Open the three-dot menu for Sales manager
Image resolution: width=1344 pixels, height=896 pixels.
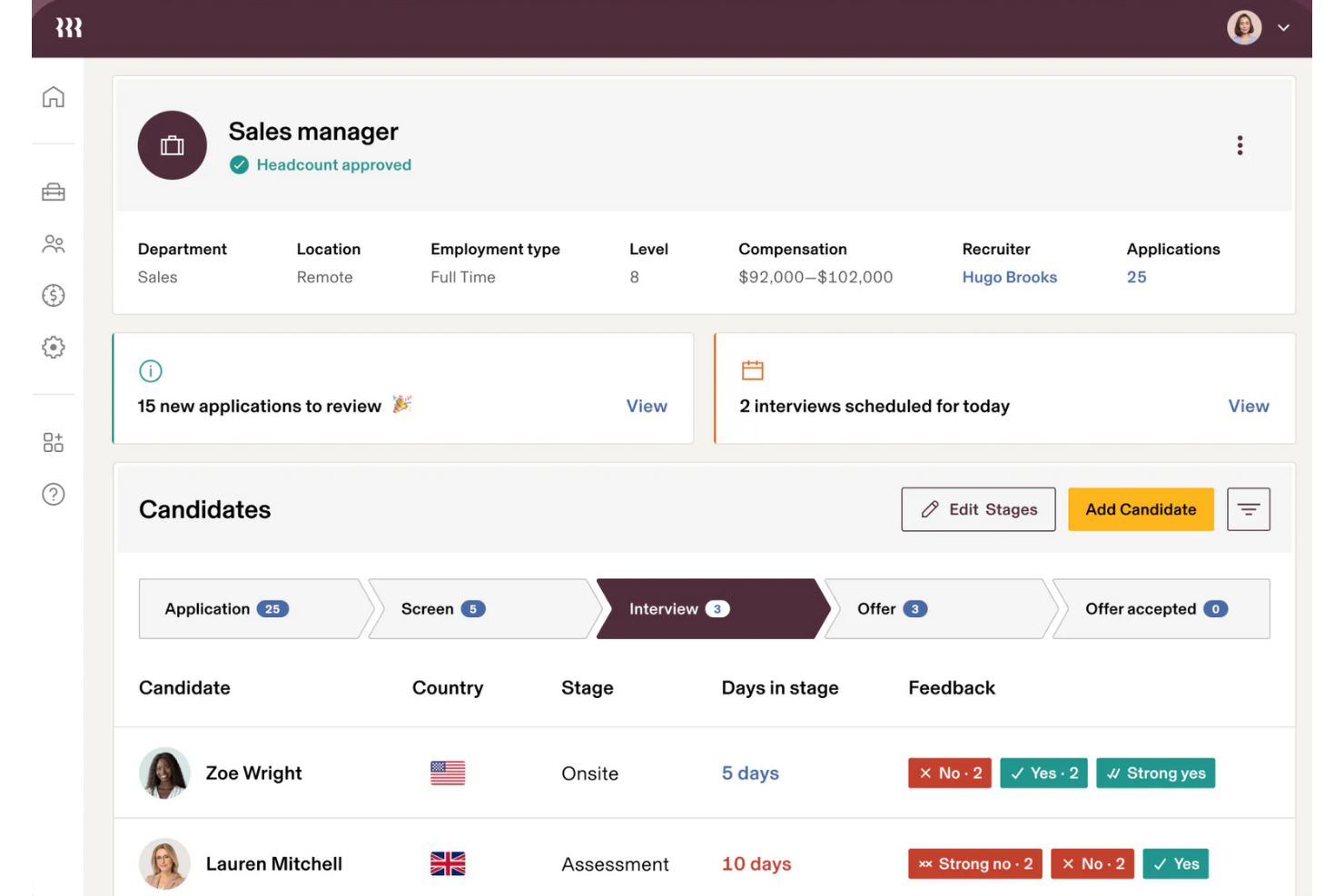[x=1240, y=145]
